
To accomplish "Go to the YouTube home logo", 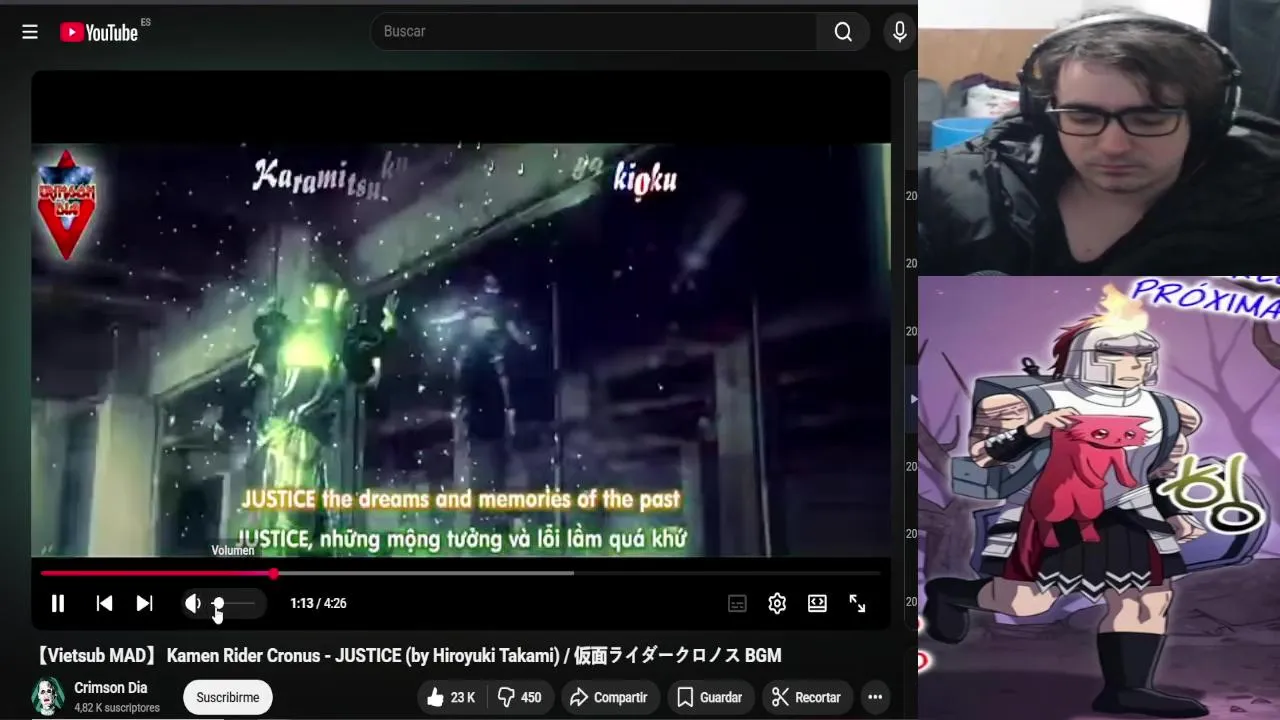I will 99,32.
